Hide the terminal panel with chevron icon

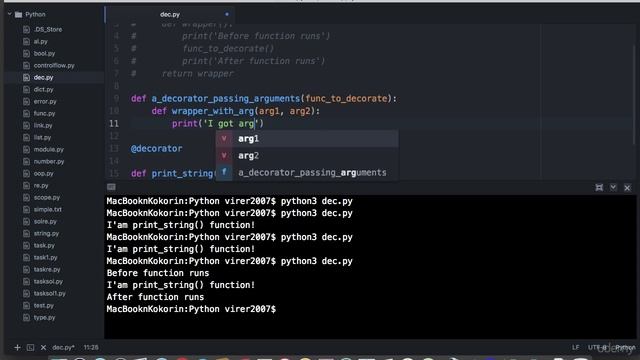613,187
